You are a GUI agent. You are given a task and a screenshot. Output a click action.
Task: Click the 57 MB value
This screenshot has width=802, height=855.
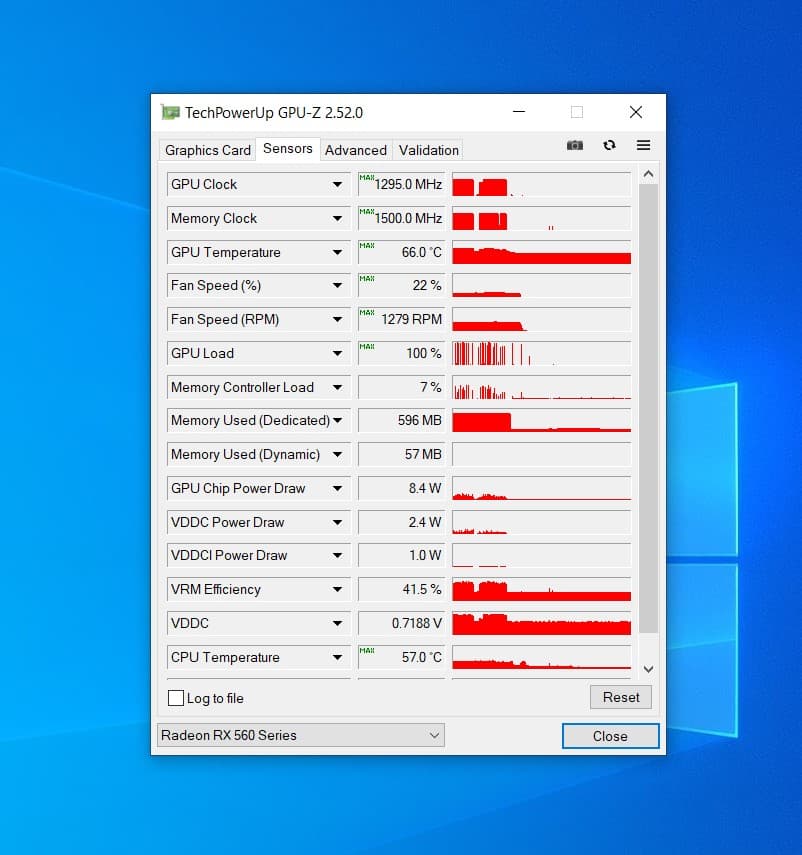click(402, 454)
